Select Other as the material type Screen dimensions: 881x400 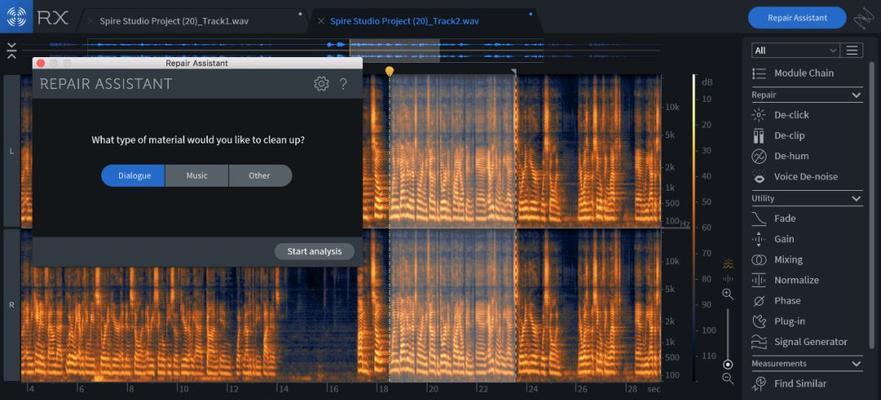(x=260, y=176)
